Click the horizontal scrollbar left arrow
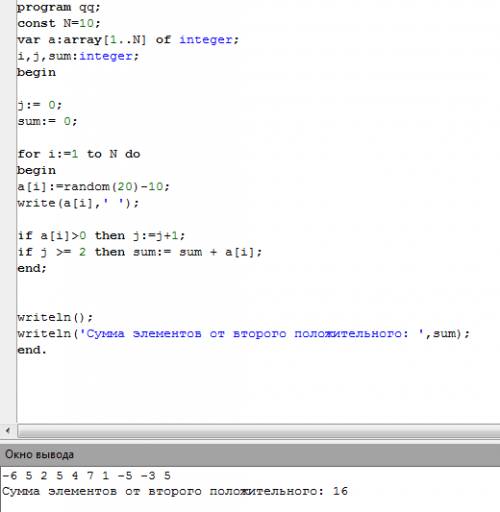The height and width of the screenshot is (512, 500). pos(8,431)
